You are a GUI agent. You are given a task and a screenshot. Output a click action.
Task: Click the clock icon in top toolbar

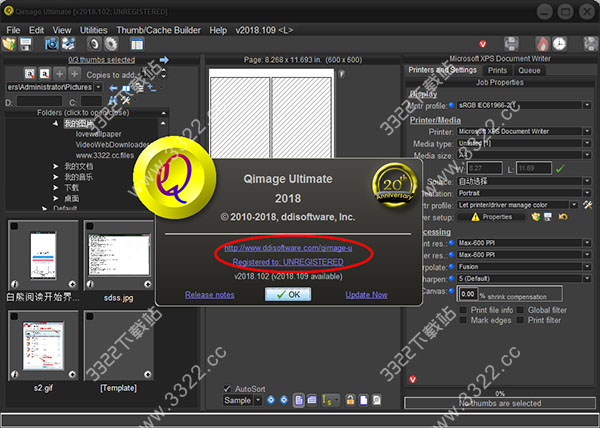tap(559, 44)
